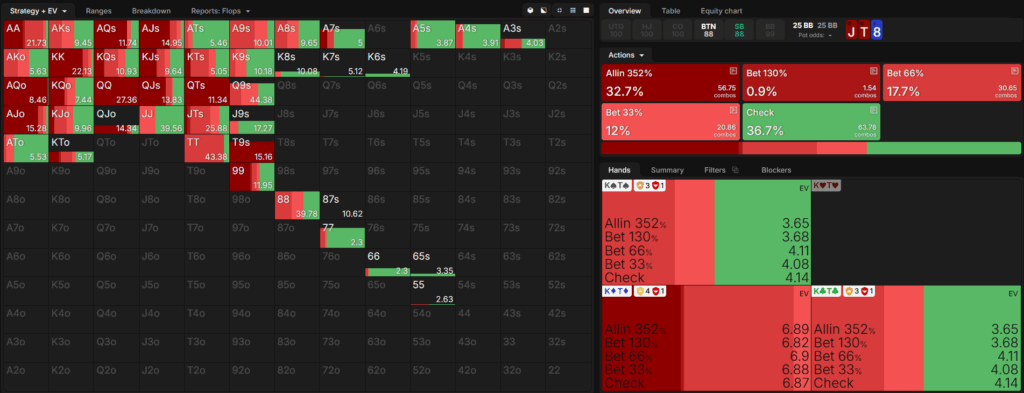Switch to the Breakdown tab

[x=152, y=11]
